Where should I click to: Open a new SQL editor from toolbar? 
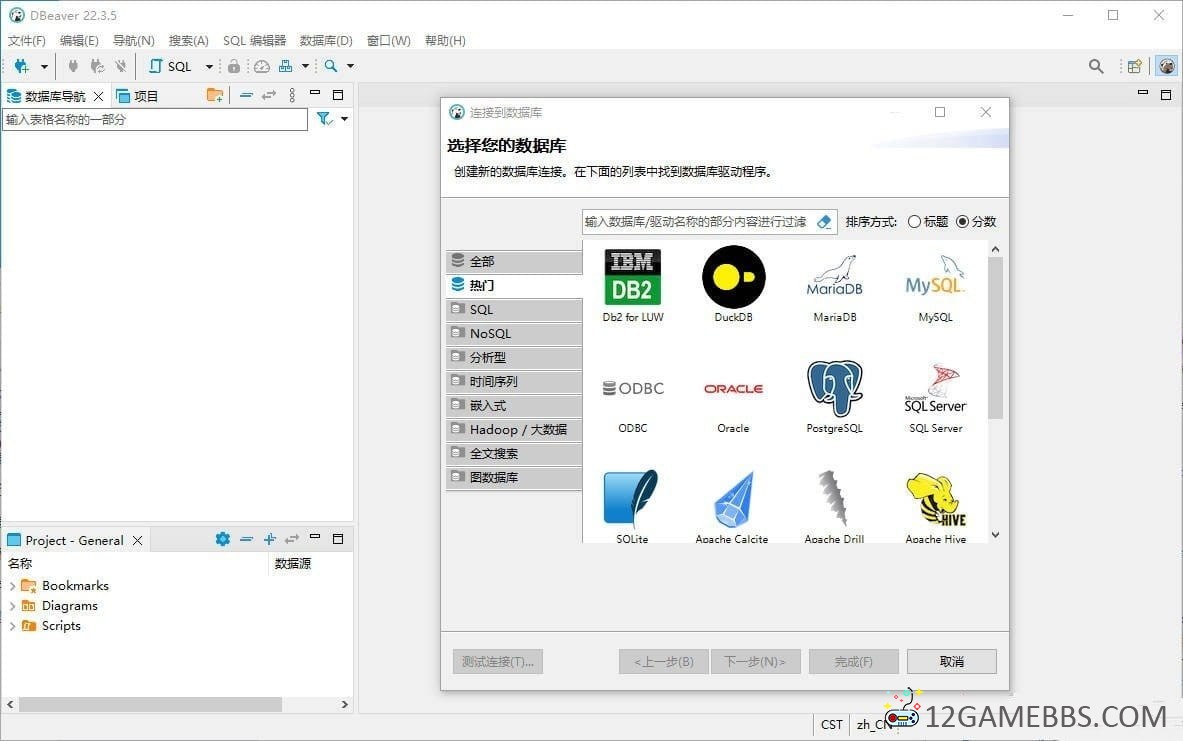pyautogui.click(x=171, y=66)
